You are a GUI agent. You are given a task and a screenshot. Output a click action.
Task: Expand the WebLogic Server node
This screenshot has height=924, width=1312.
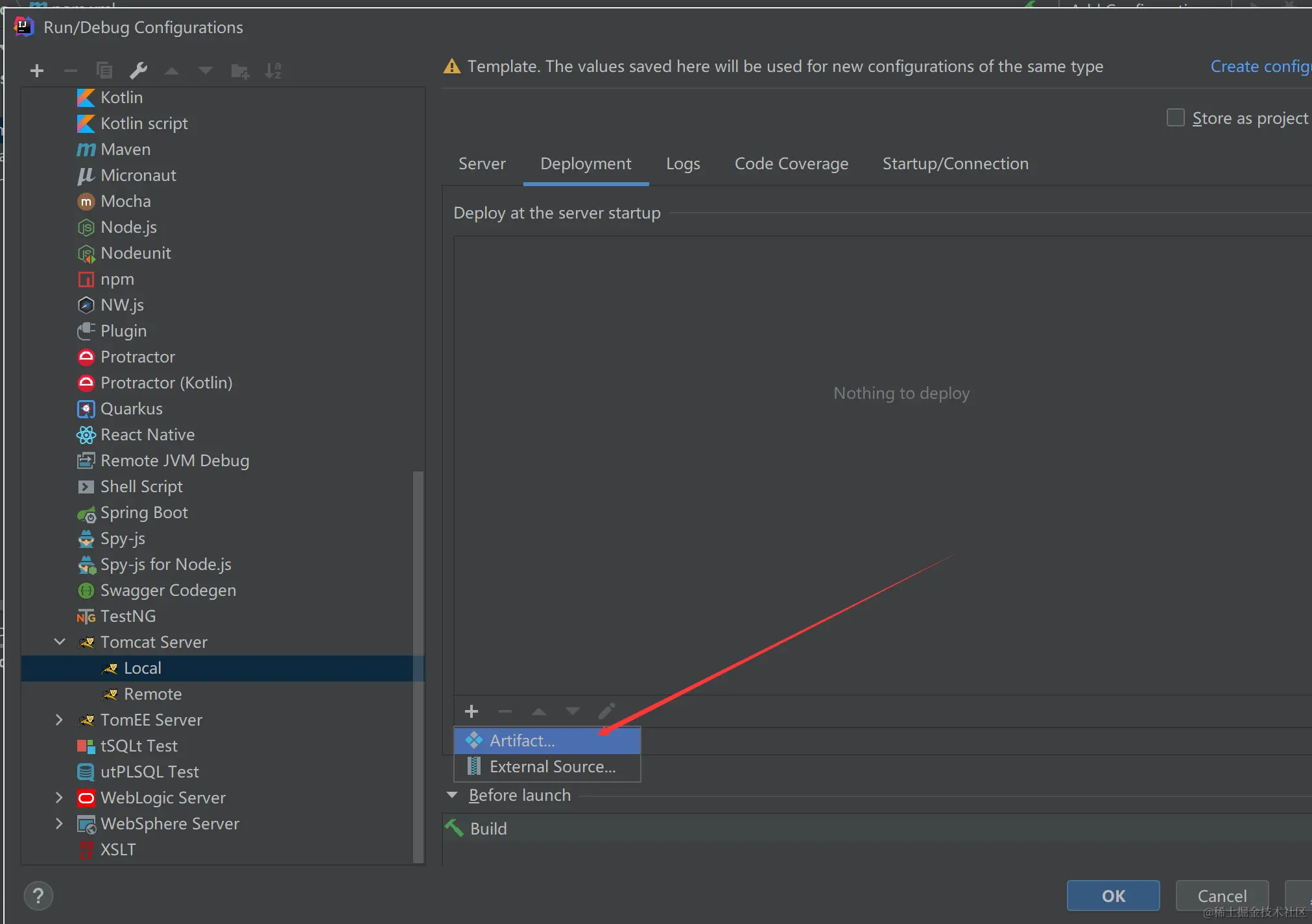[x=60, y=798]
